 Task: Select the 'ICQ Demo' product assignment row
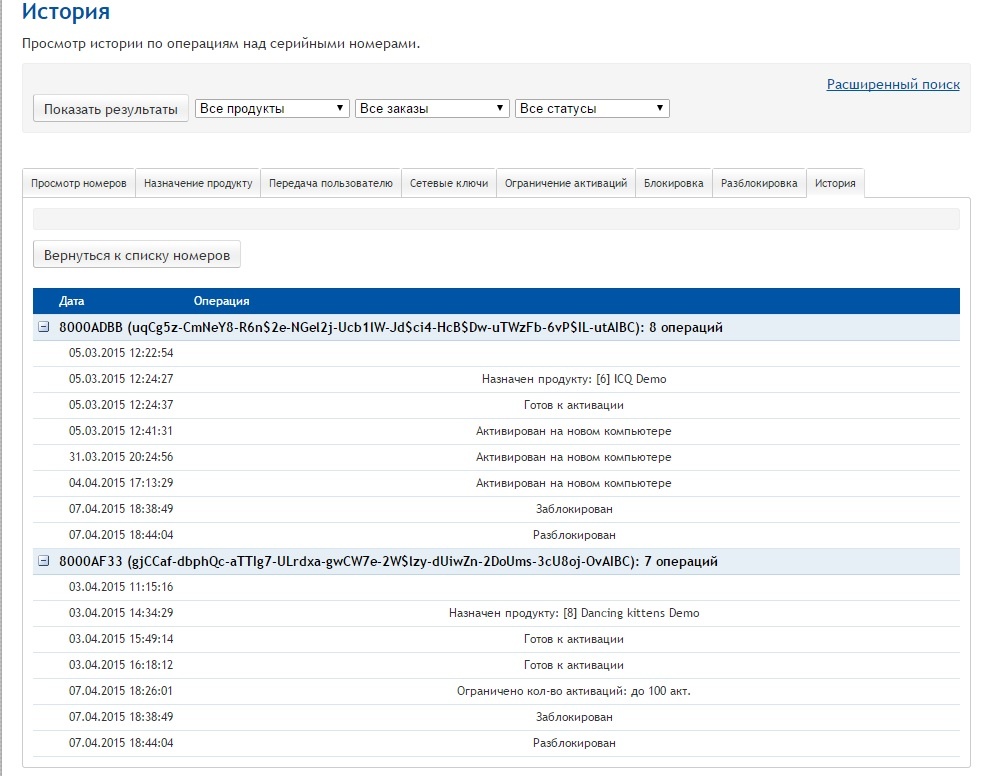click(573, 379)
